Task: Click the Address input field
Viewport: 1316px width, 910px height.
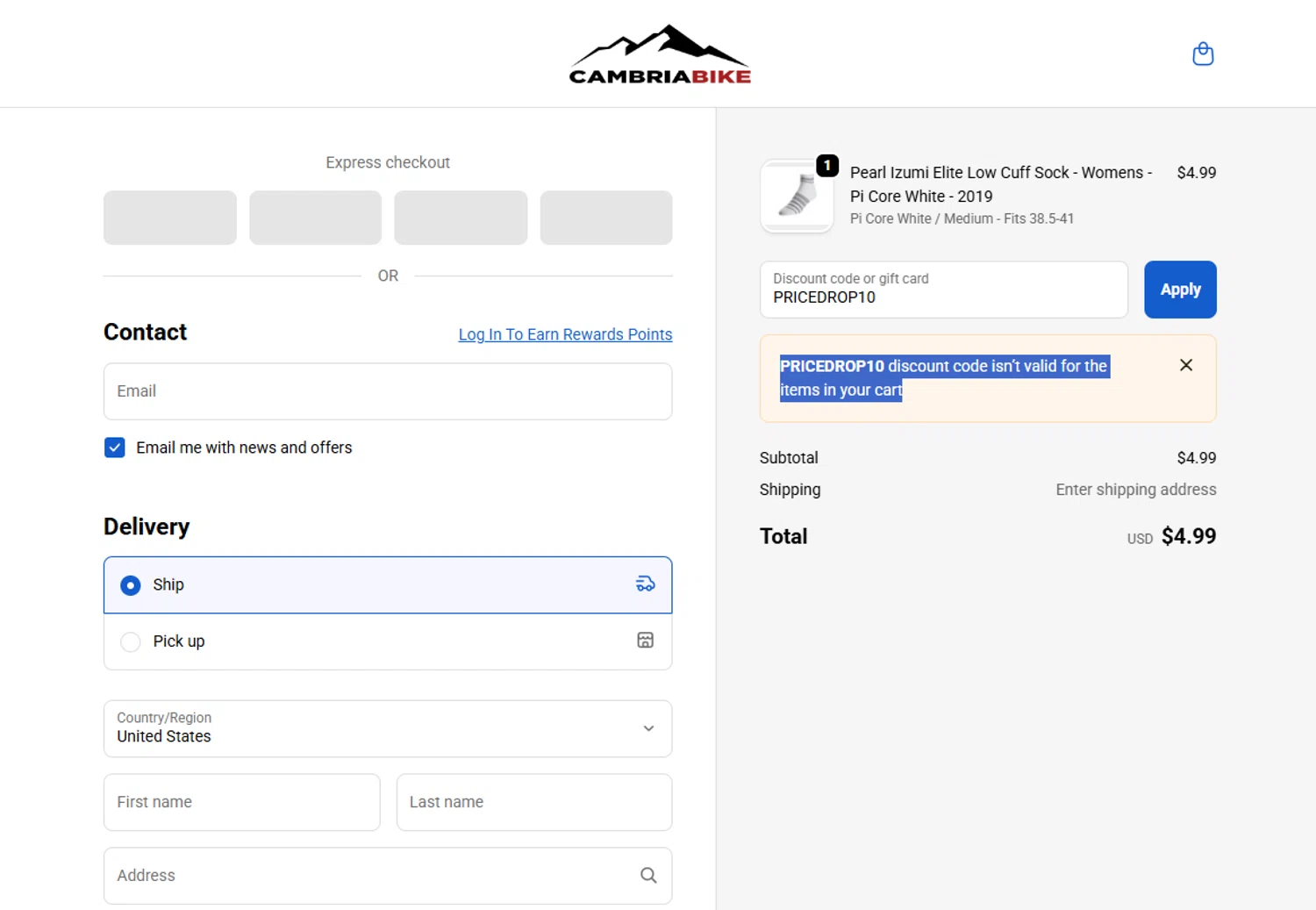Action: (x=388, y=876)
